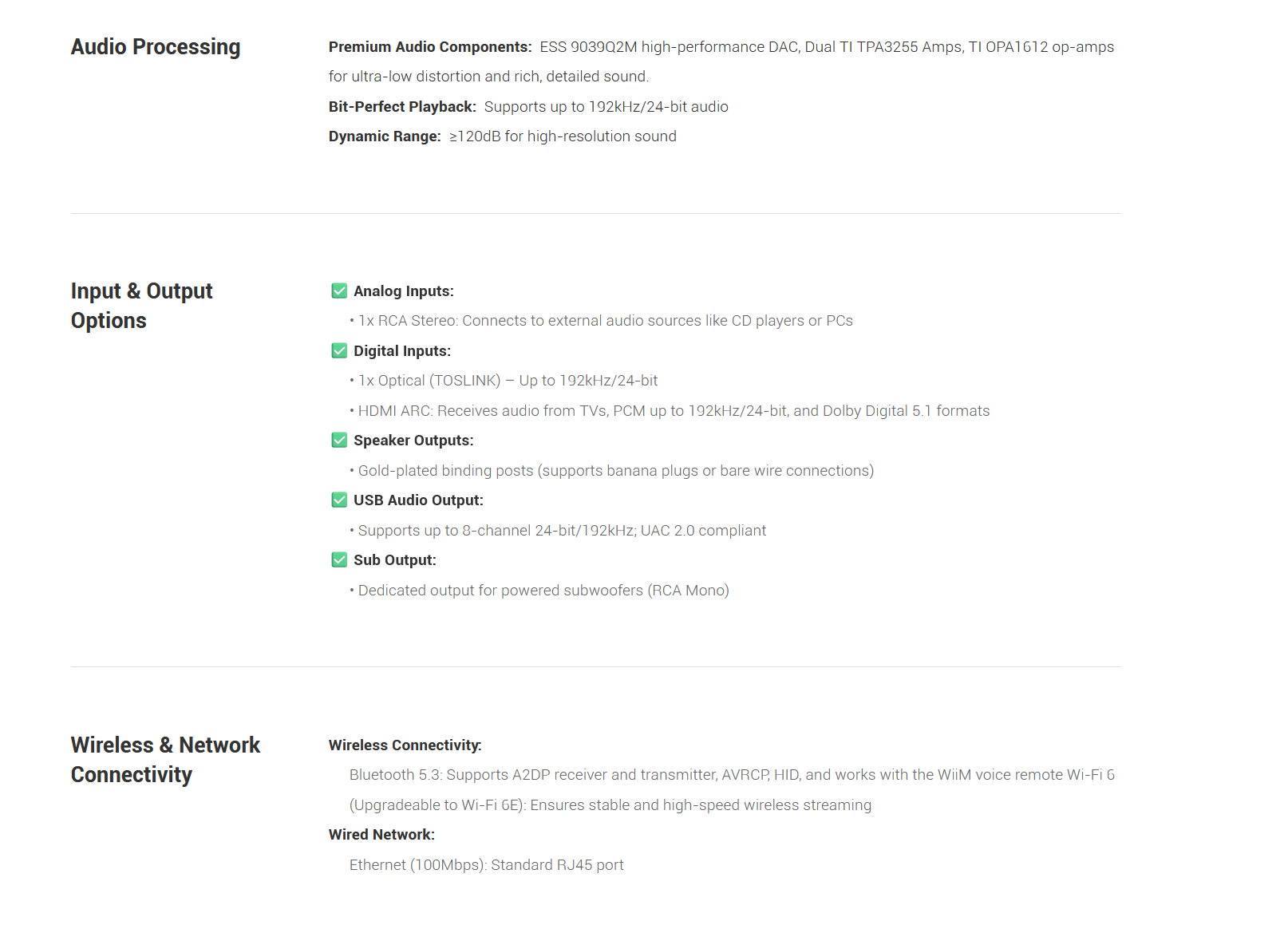
Task: Select the 1x Optical (TOSLINK) bullet line
Action: (508, 381)
